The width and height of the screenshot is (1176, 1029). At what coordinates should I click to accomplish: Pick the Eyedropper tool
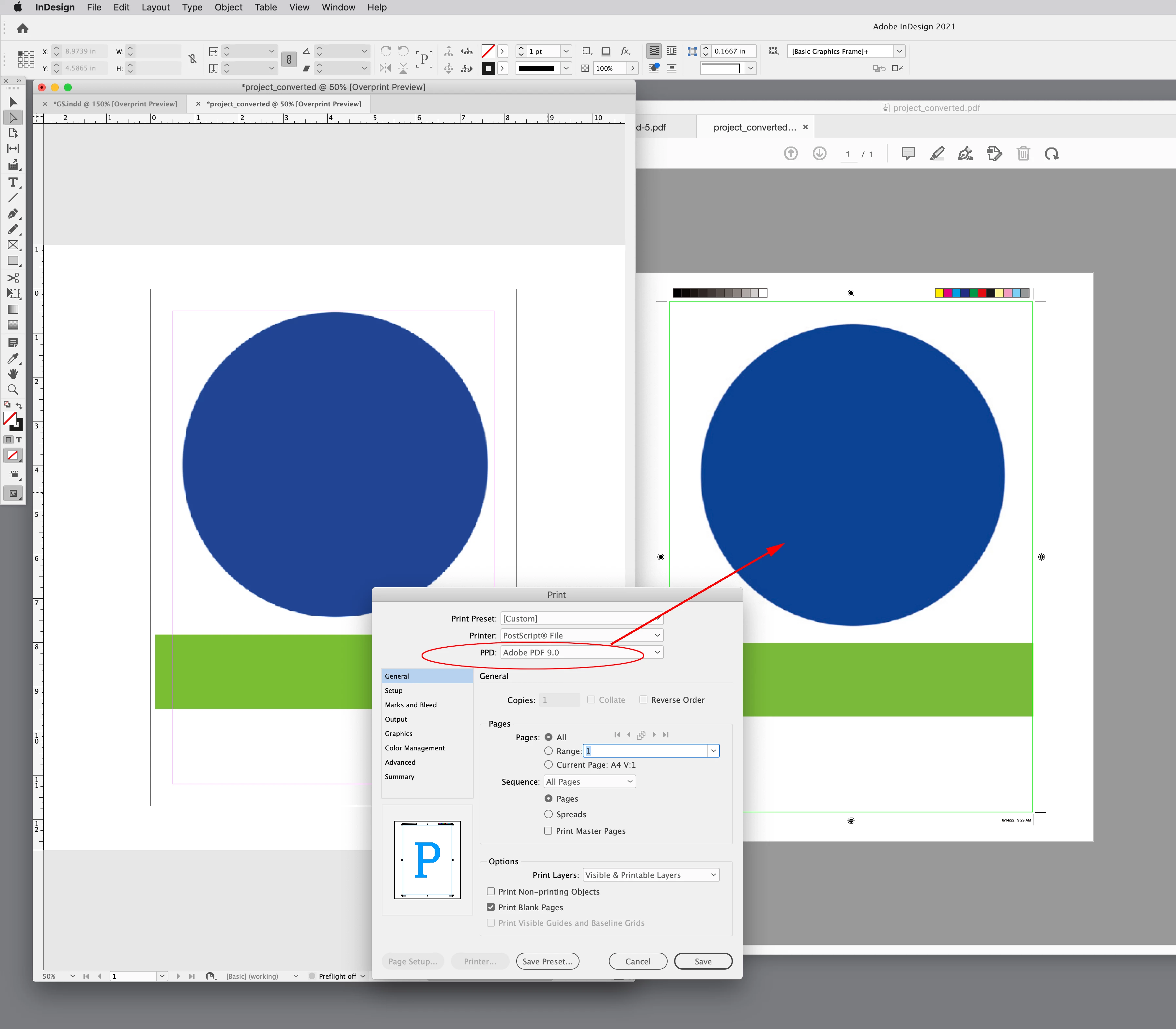pos(13,358)
